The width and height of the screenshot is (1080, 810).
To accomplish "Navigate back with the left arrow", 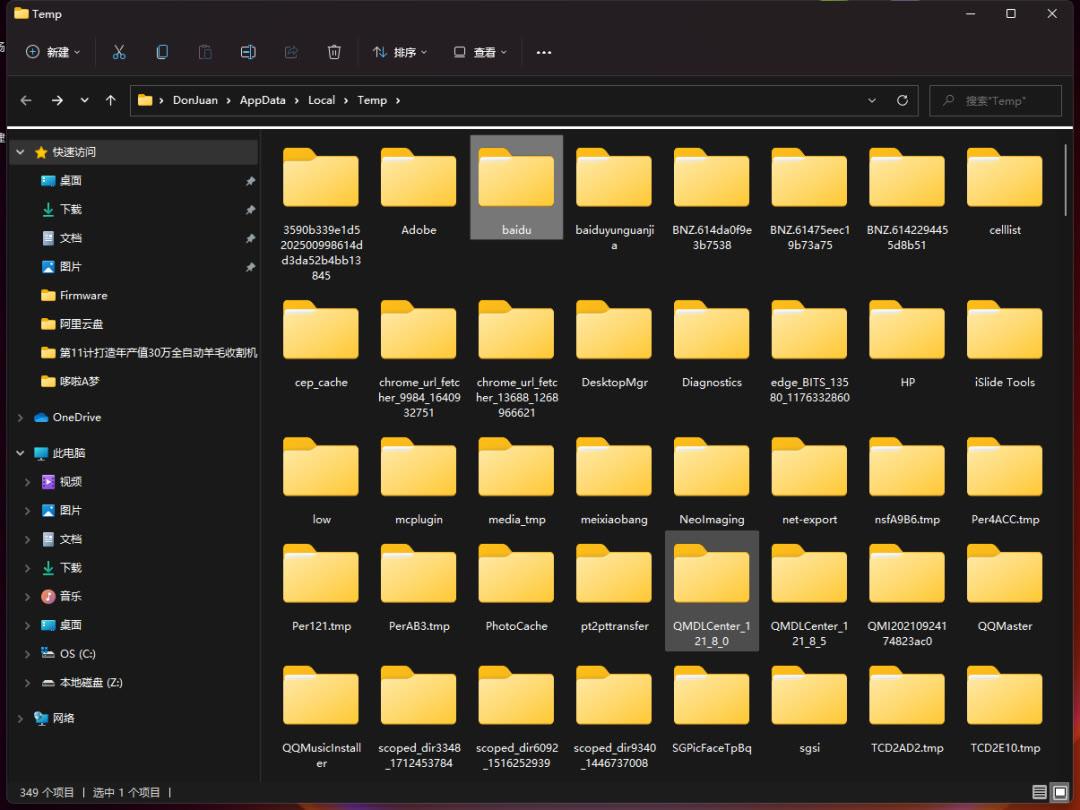I will tap(26, 101).
